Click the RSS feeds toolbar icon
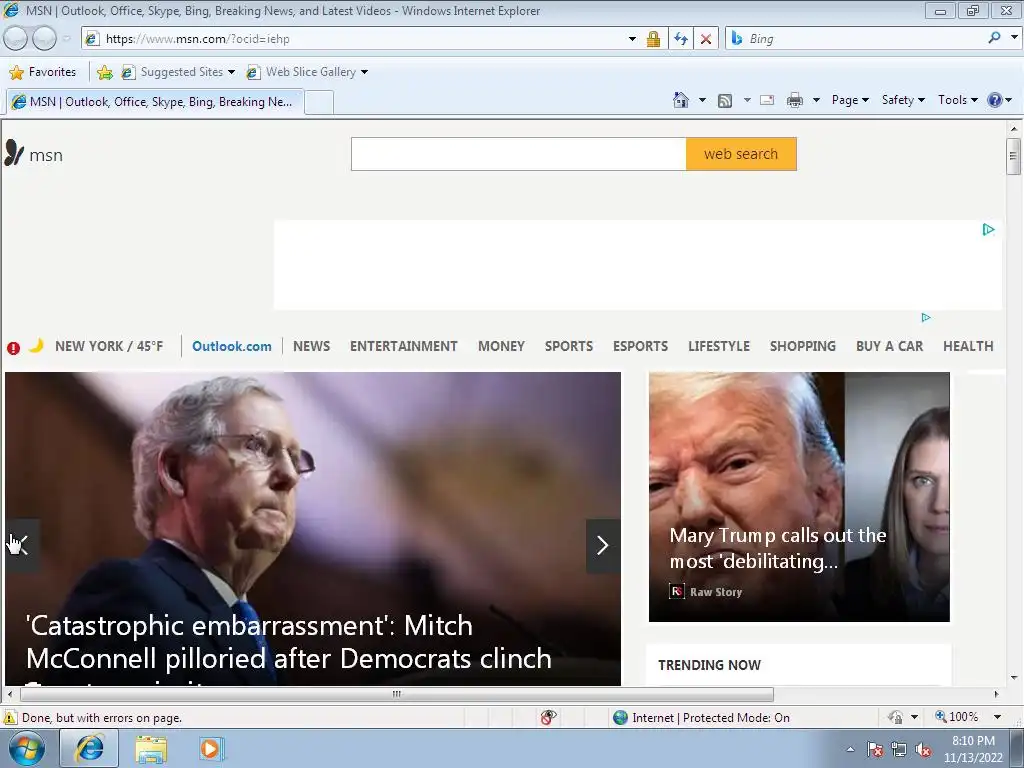Viewport: 1024px width, 768px height. (725, 101)
